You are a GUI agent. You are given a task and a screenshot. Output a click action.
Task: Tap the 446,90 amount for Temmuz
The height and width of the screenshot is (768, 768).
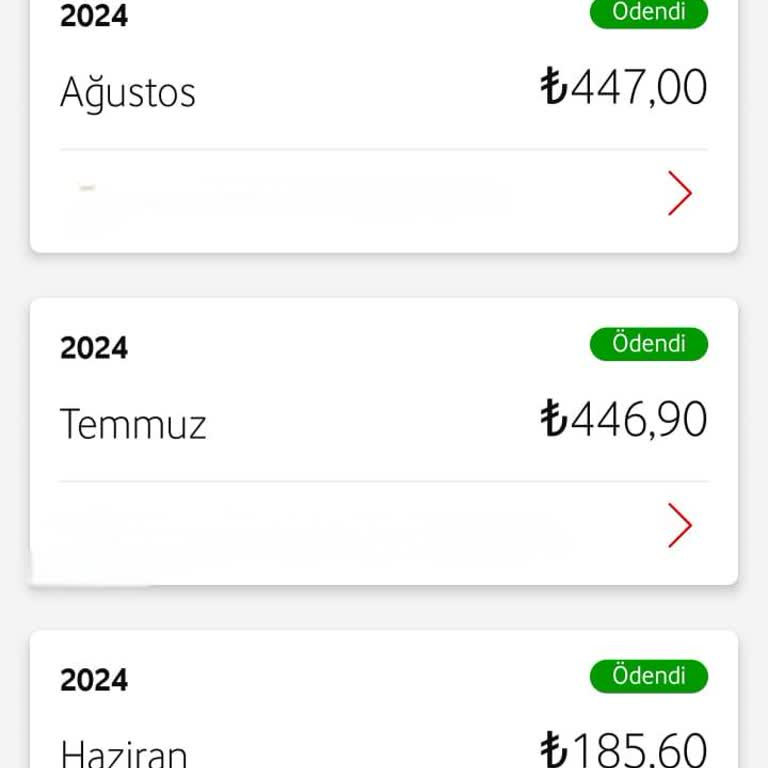[640, 419]
